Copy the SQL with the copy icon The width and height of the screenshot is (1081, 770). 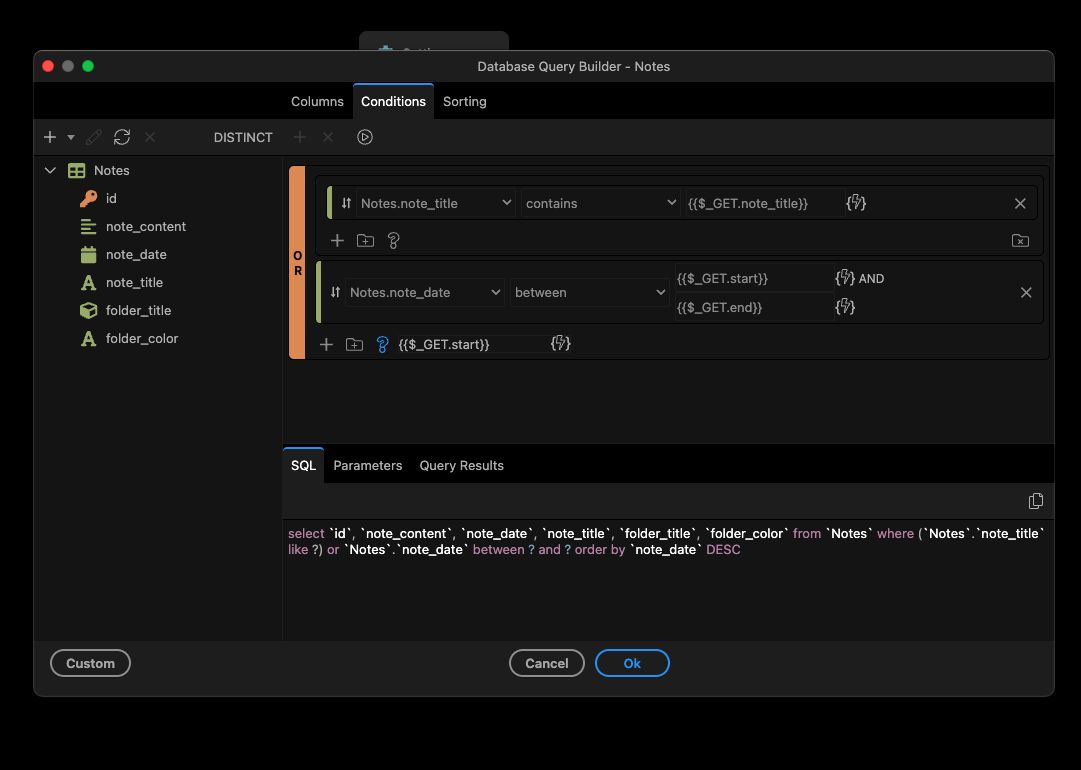(1036, 501)
